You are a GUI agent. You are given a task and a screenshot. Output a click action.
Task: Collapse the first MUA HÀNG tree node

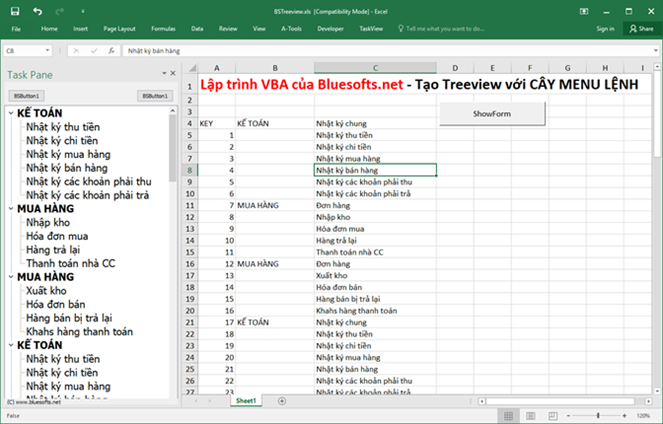click(11, 208)
